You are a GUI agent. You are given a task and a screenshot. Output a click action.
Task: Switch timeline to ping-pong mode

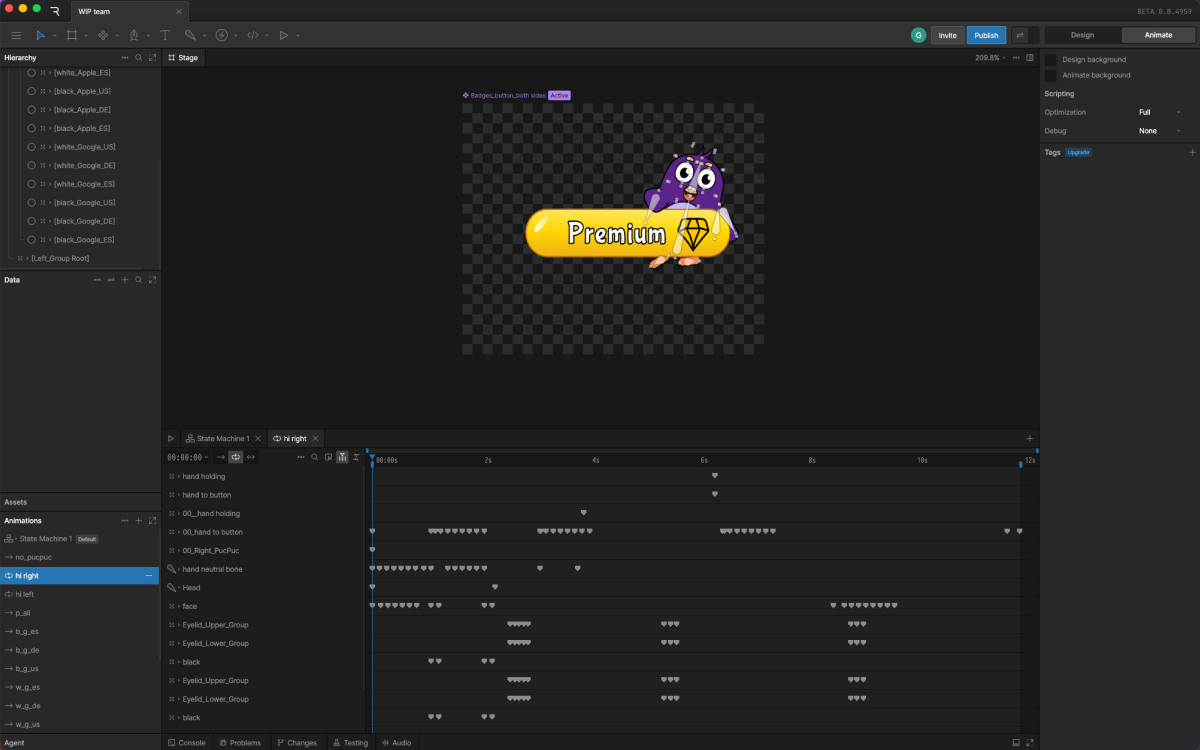[x=251, y=457]
